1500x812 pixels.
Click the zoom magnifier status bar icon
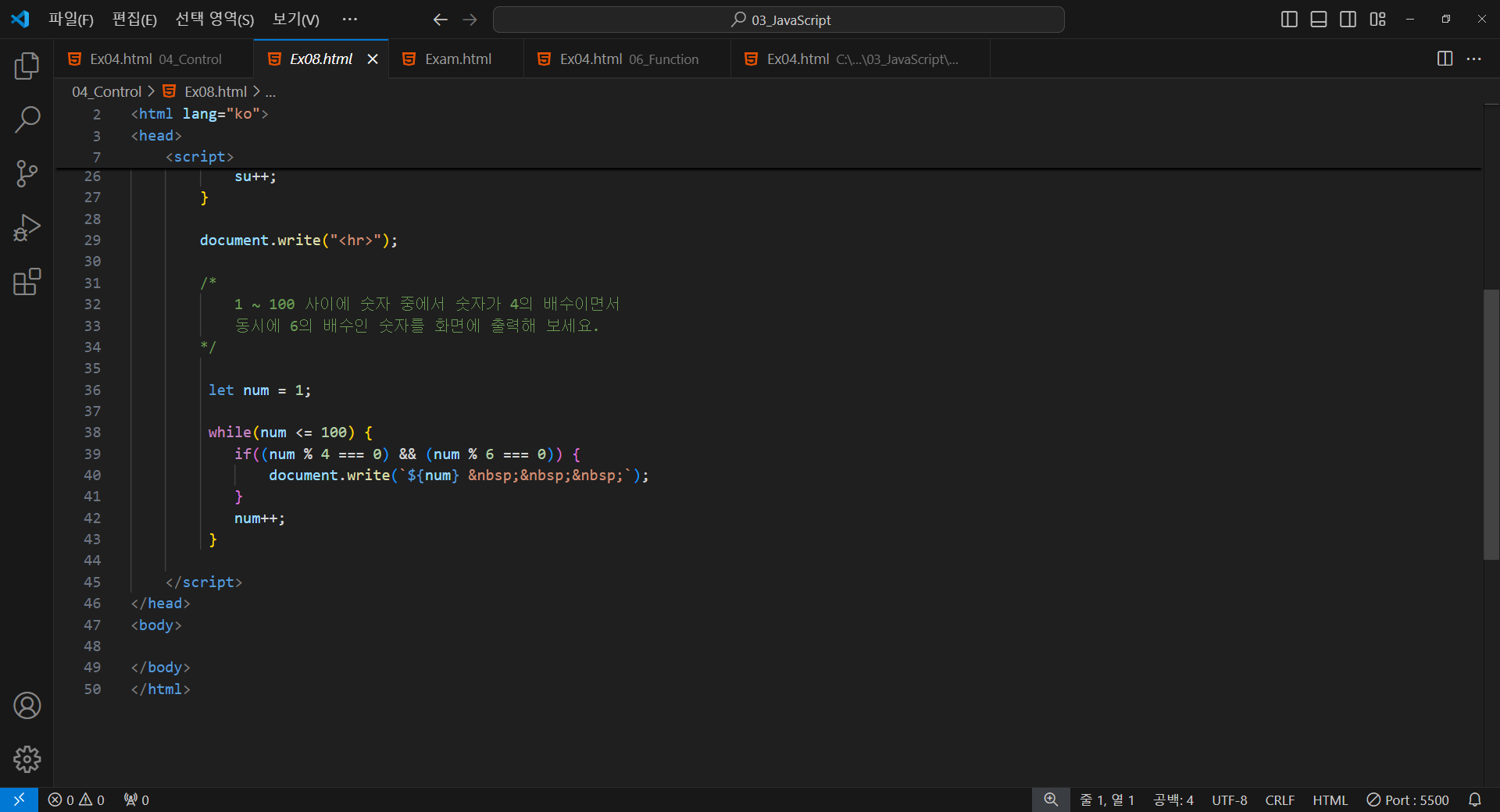coord(1051,800)
